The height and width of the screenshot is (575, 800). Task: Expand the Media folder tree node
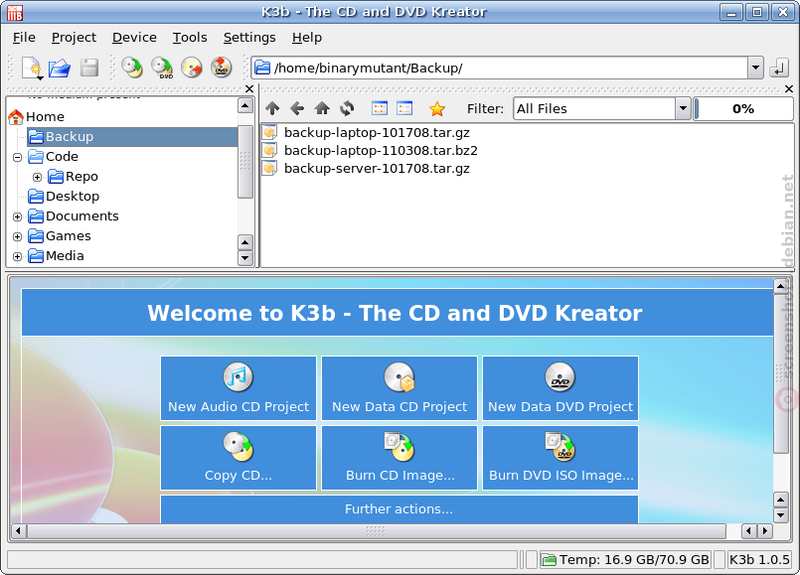[x=17, y=257]
